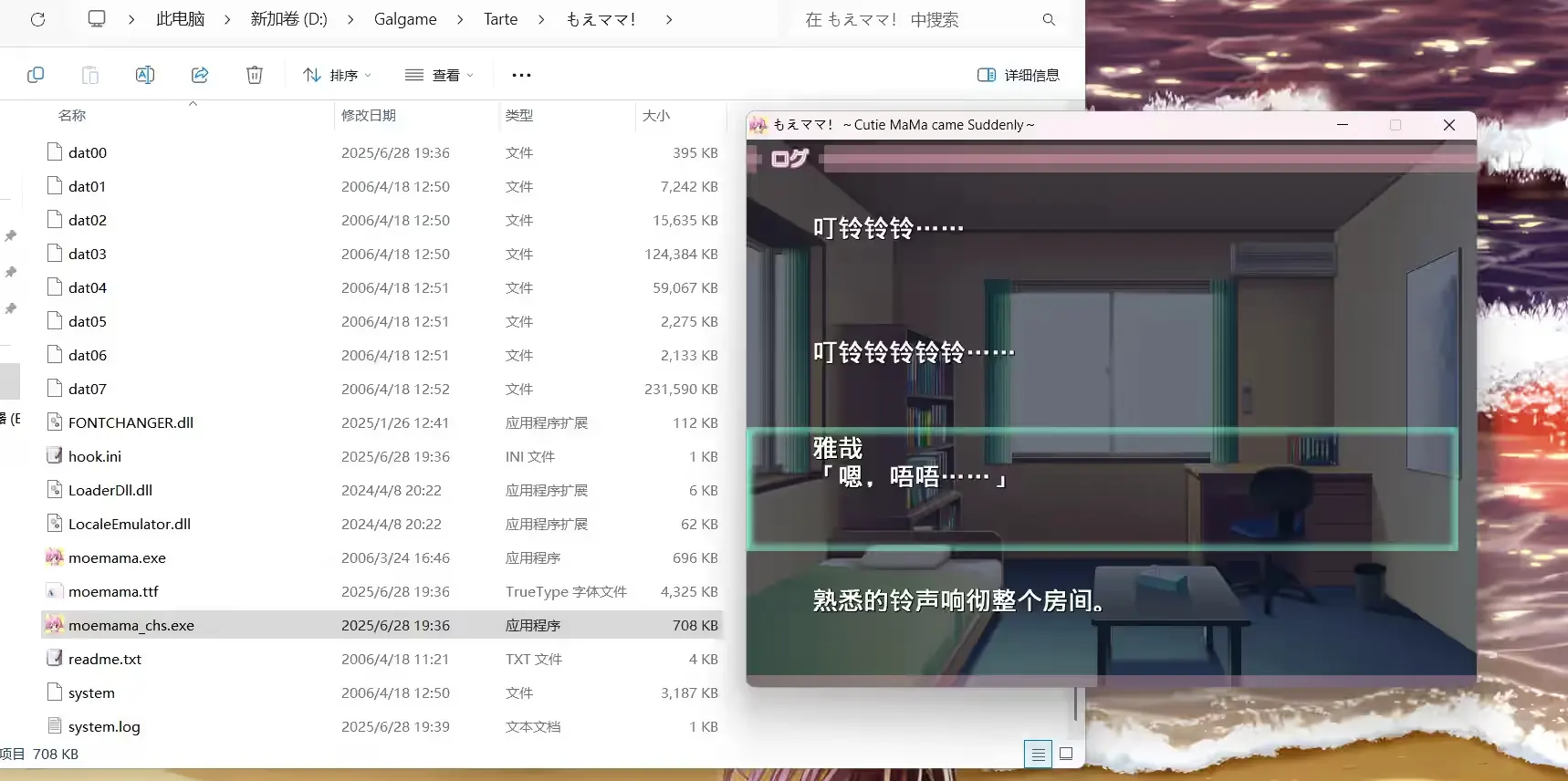Viewport: 1568px width, 781px height.
Task: Select the dat02 file name
Action: 88,220
